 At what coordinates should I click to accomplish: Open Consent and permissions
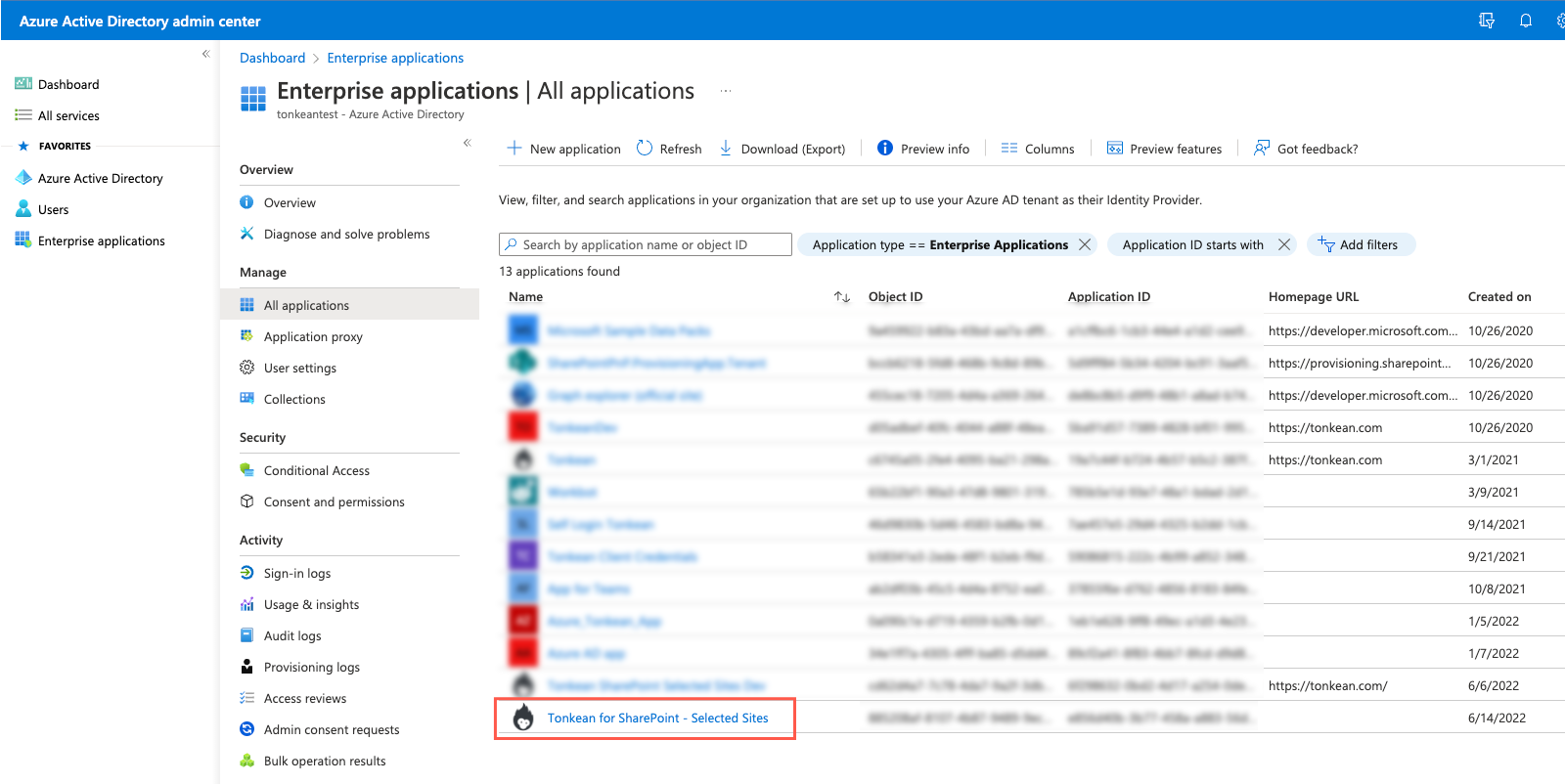pos(334,501)
